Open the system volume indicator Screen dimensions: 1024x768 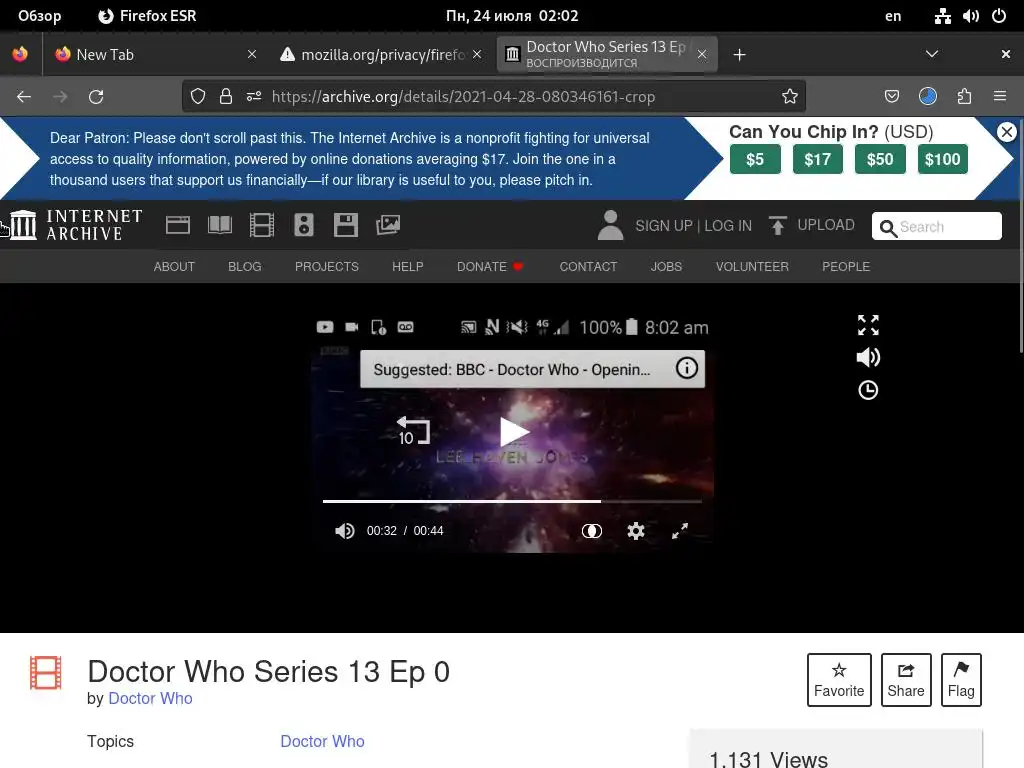tap(970, 16)
